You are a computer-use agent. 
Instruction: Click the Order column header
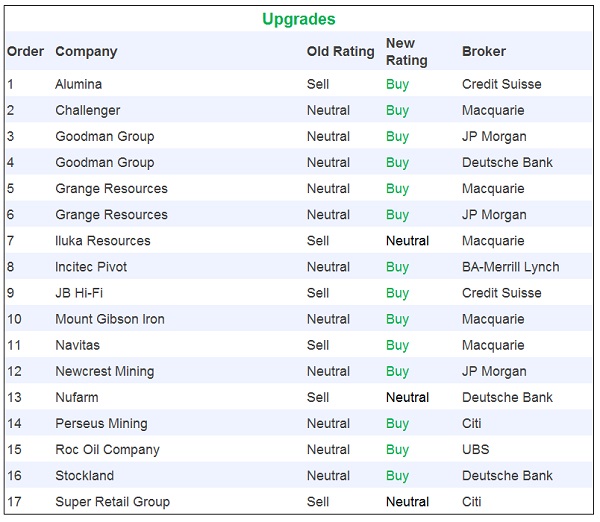25,51
